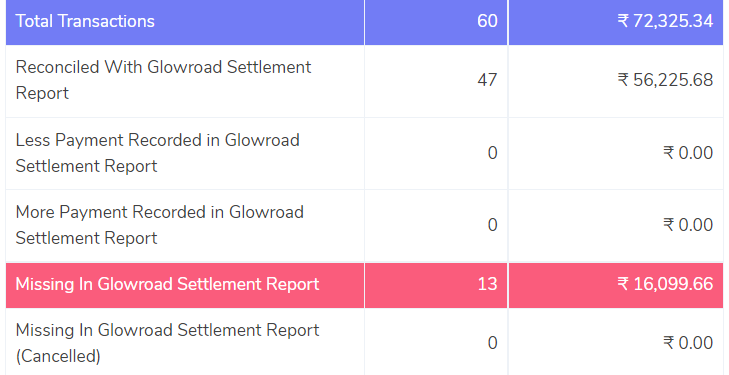Click the missing amount ₹ 16,099.66

(x=665, y=284)
